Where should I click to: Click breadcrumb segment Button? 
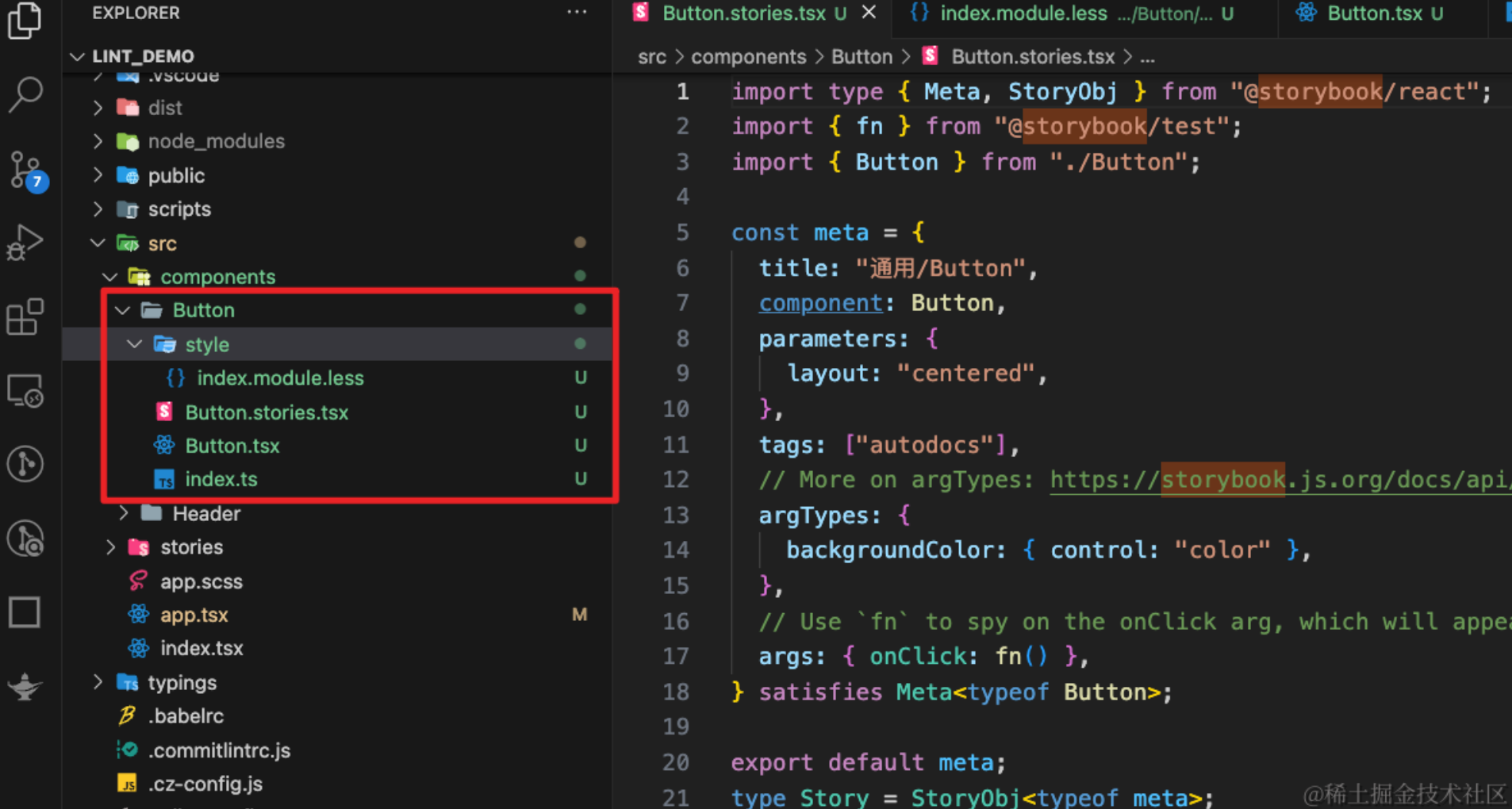point(862,57)
